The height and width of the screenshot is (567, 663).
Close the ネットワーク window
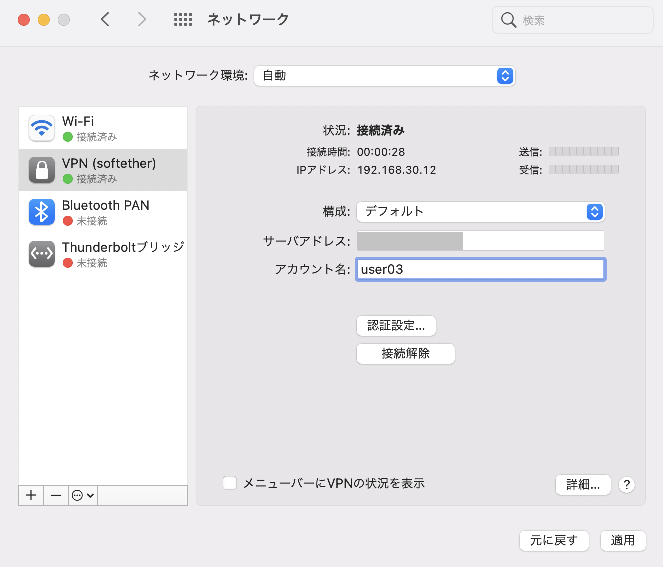point(24,20)
